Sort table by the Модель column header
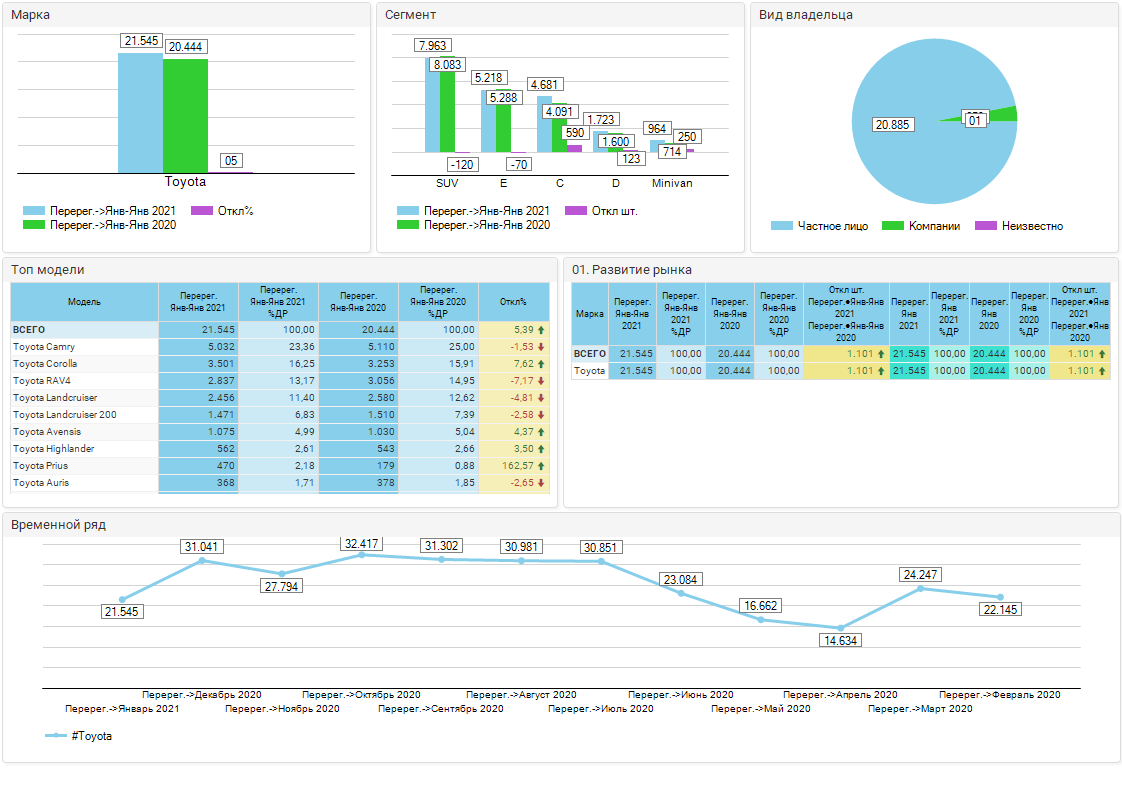Viewport: 1122px width, 793px height. click(84, 301)
